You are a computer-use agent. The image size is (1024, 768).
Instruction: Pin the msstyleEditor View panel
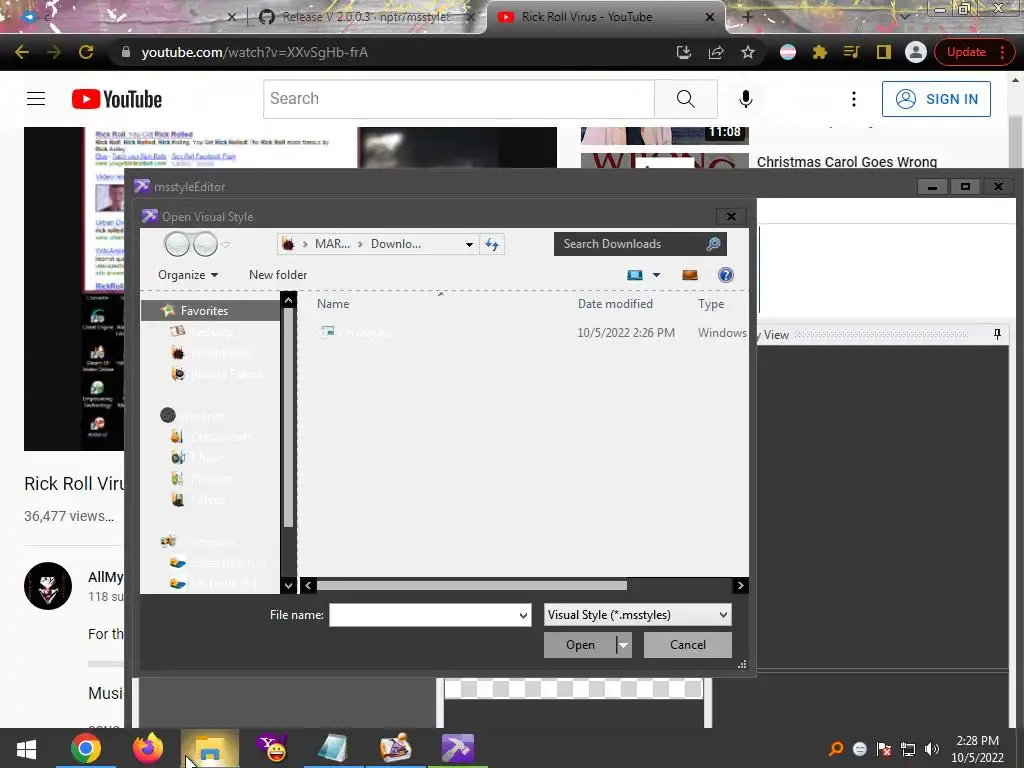coord(997,334)
